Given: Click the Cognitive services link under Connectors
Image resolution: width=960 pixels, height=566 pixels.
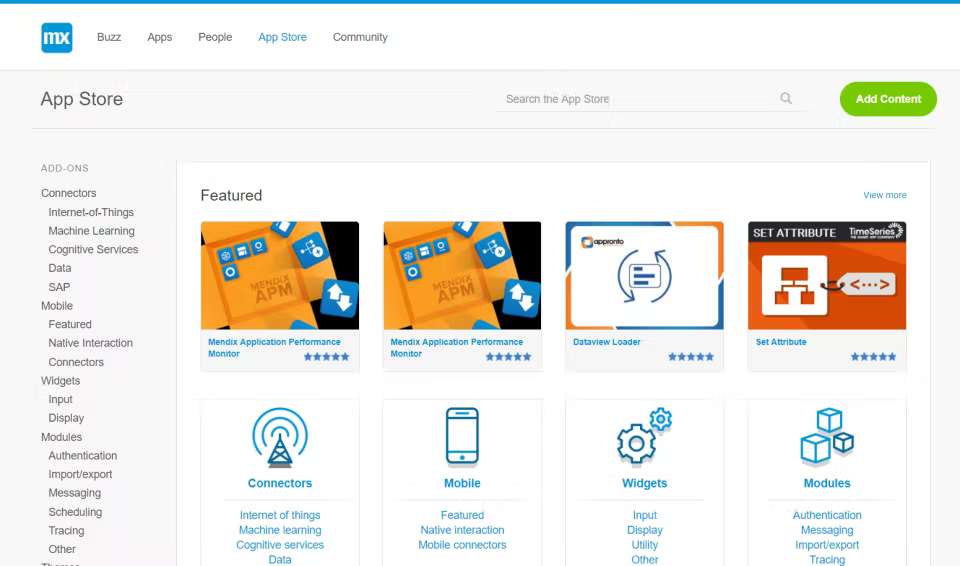Looking at the screenshot, I should coord(280,545).
